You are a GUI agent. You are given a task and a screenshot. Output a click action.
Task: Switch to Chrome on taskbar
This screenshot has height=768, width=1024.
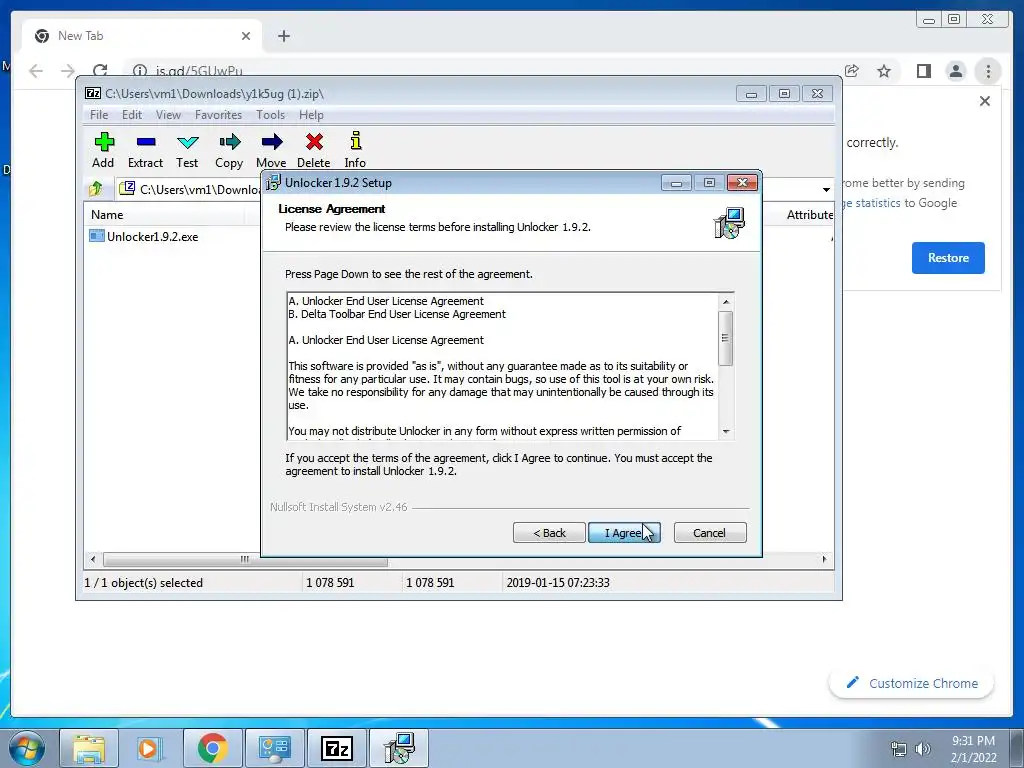(212, 748)
